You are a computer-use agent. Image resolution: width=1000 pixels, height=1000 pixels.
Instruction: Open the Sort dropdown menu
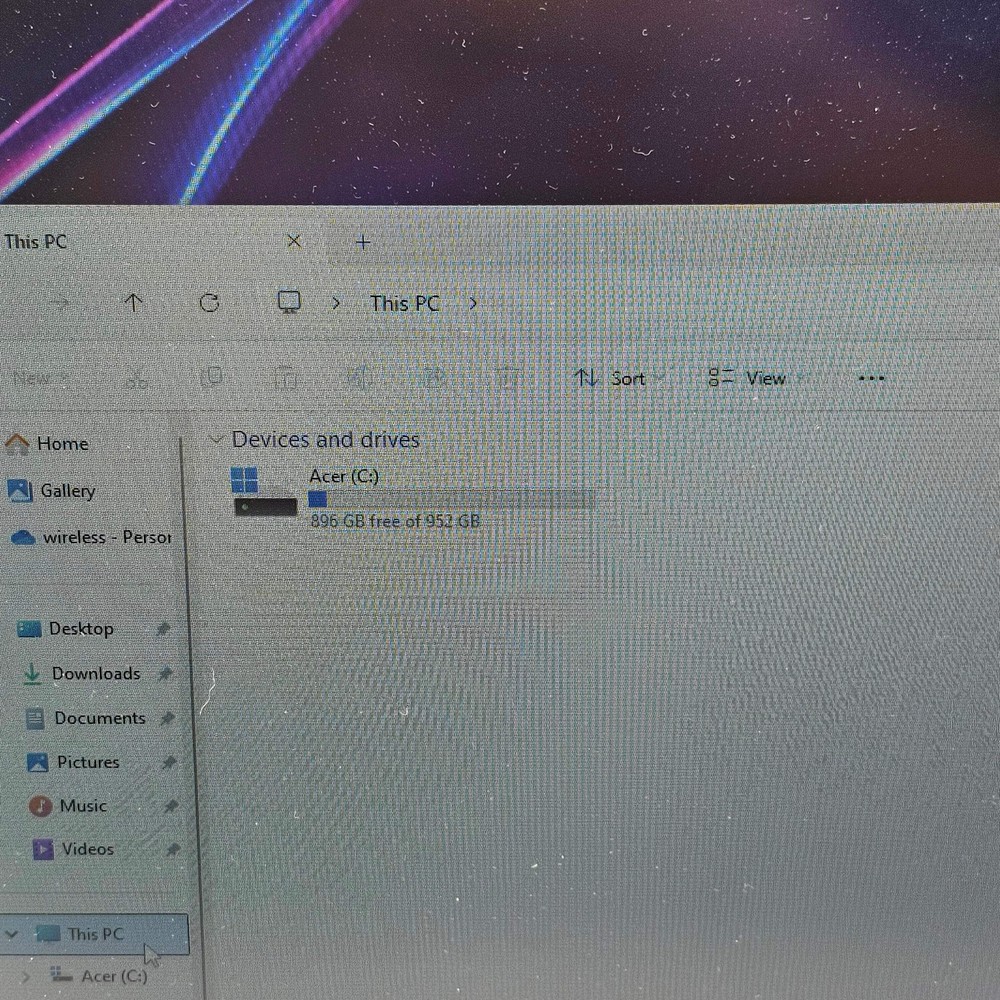(x=610, y=378)
